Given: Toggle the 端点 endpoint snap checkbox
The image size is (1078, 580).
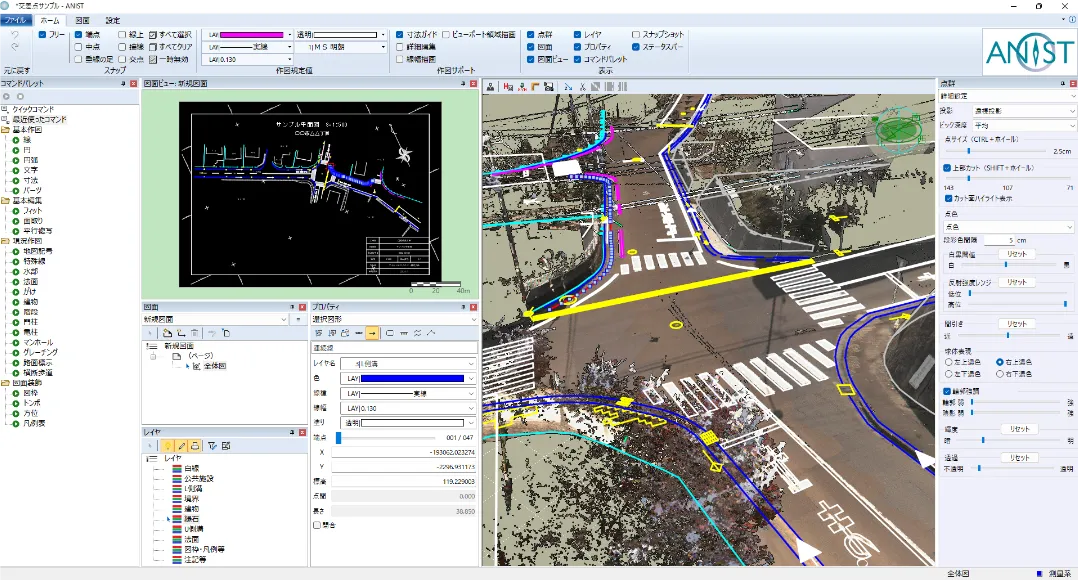Looking at the screenshot, I should point(78,34).
